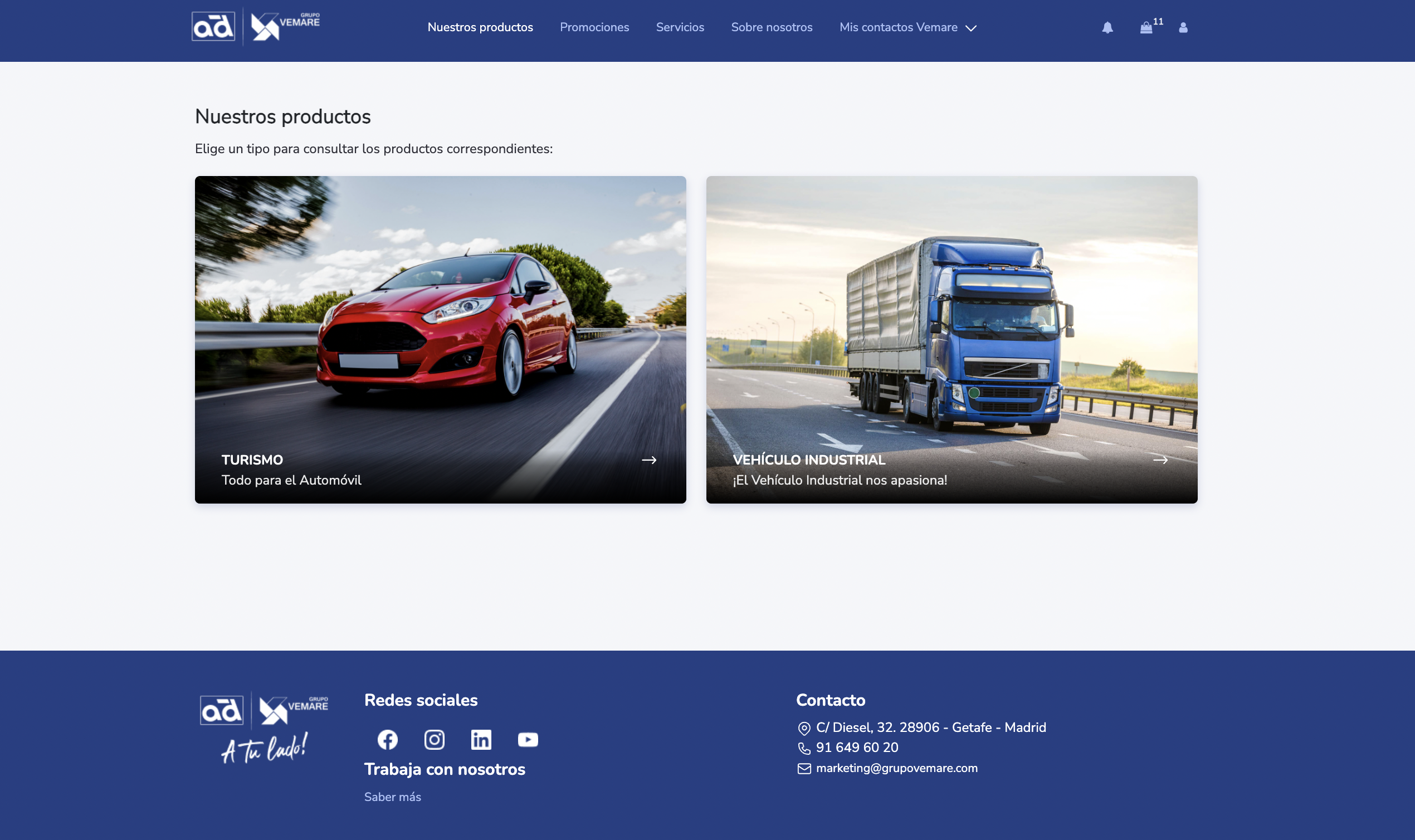Click the Saber más link
The width and height of the screenshot is (1415, 840).
tap(392, 797)
